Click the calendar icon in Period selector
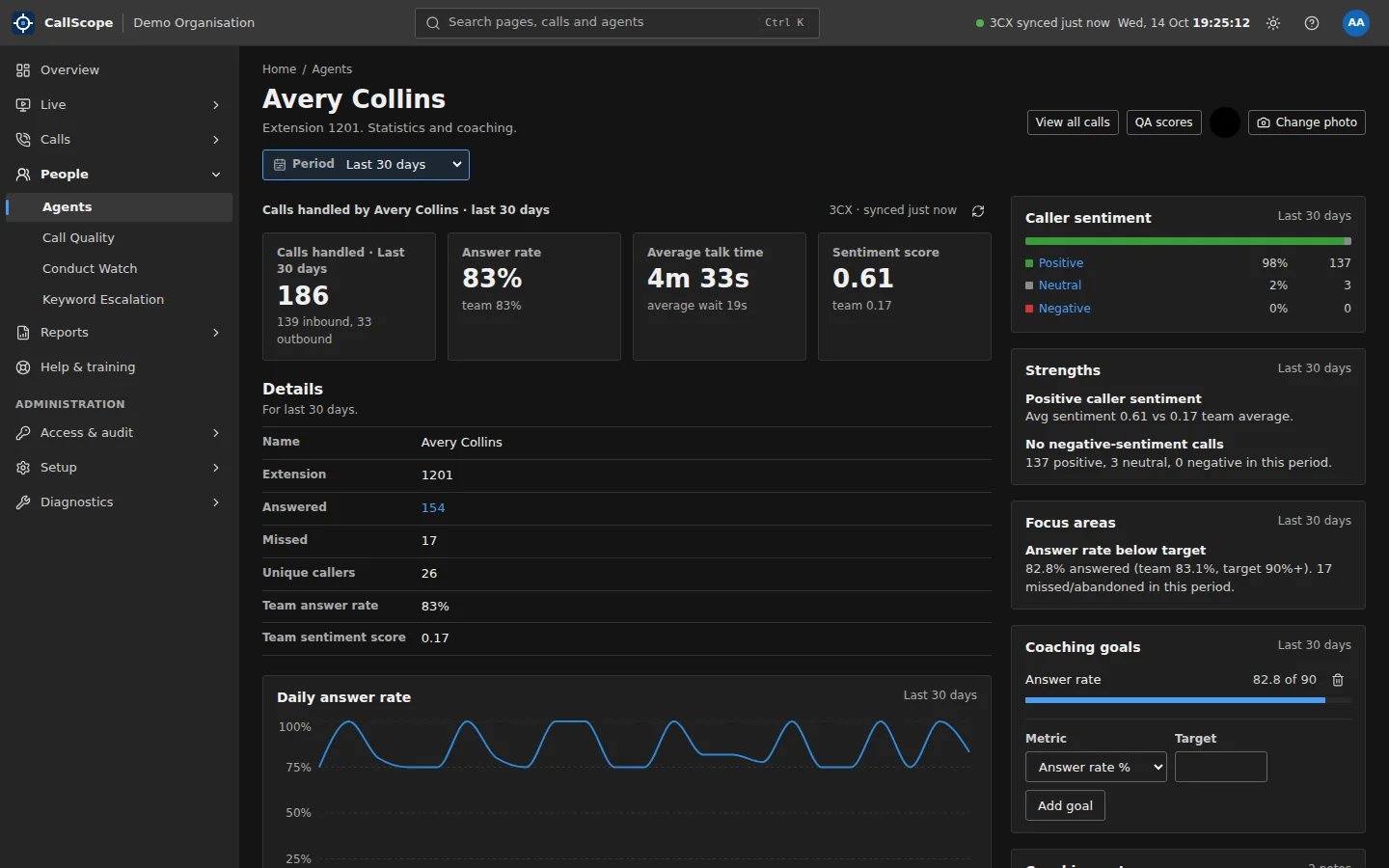The height and width of the screenshot is (868, 1389). (280, 165)
